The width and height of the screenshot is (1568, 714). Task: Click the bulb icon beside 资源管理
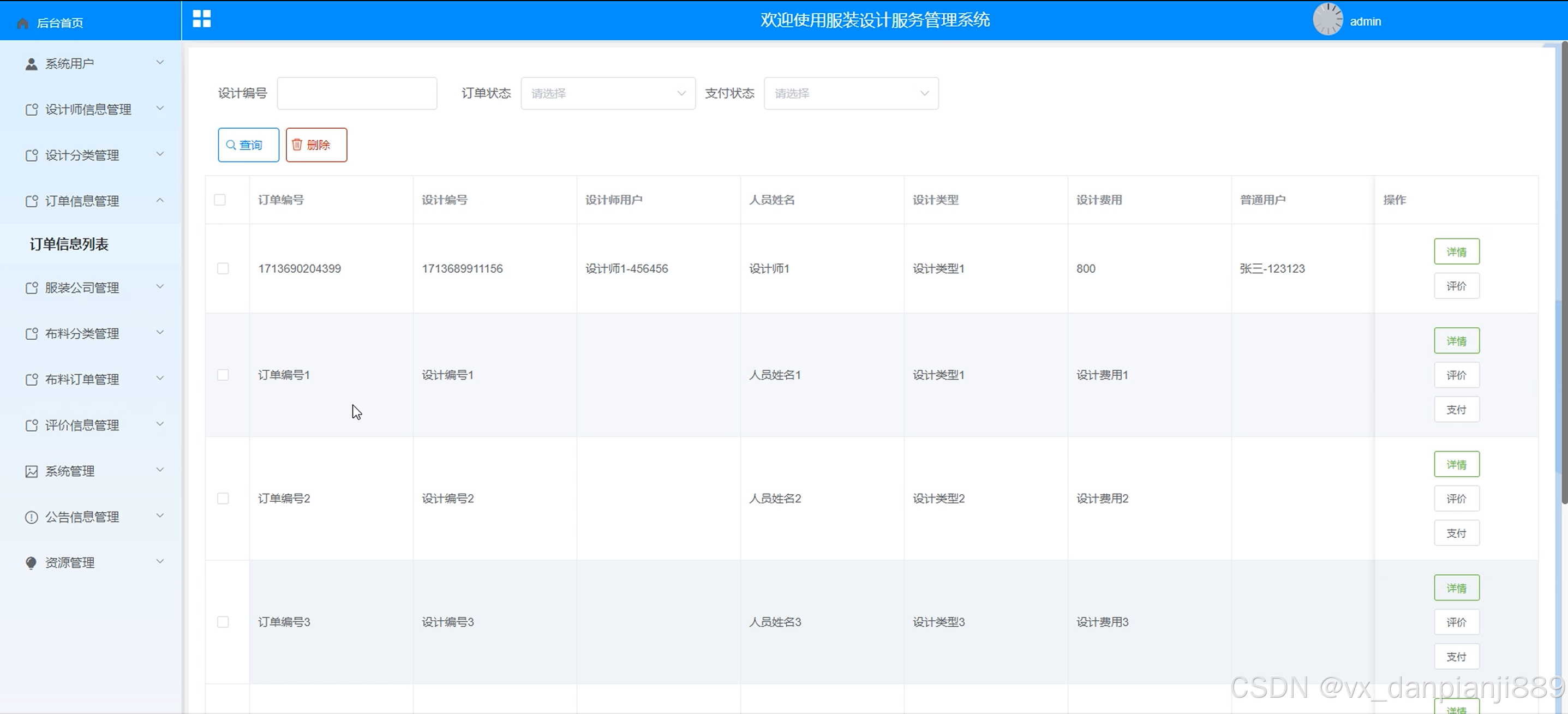pos(31,562)
